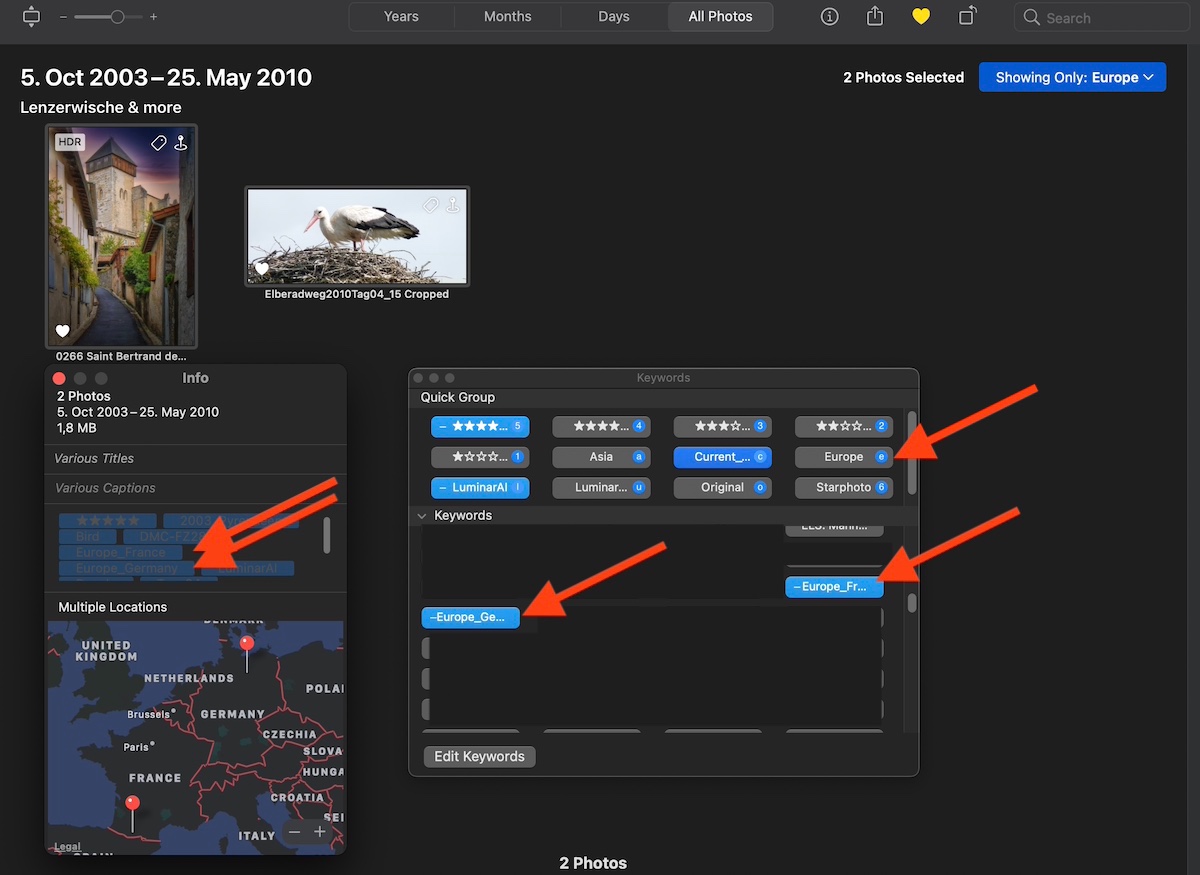Toggle the Current_ keyword button
This screenshot has width=1200, height=875.
coord(722,457)
